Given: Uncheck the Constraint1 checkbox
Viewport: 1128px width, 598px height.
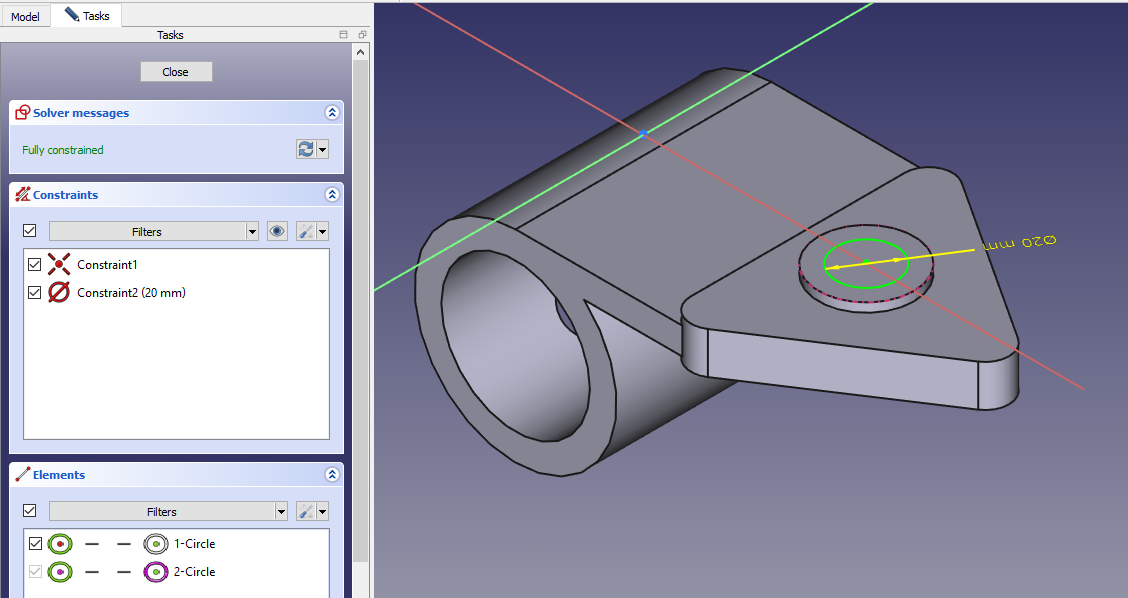Looking at the screenshot, I should tap(35, 265).
